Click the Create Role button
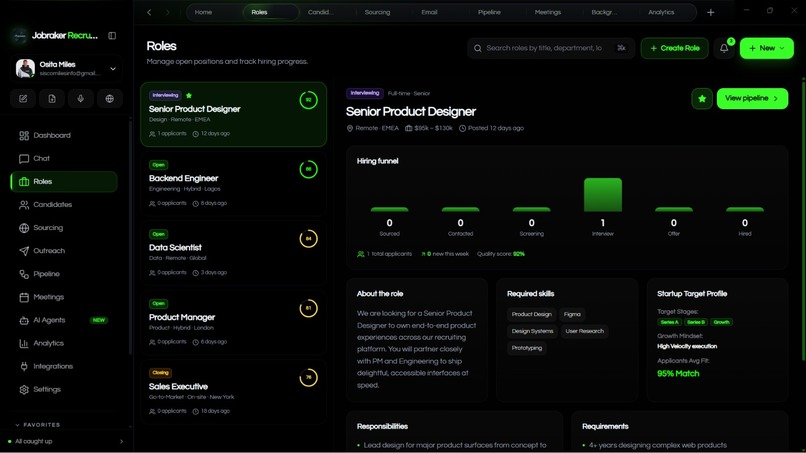Image resolution: width=806 pixels, height=453 pixels. coord(674,48)
